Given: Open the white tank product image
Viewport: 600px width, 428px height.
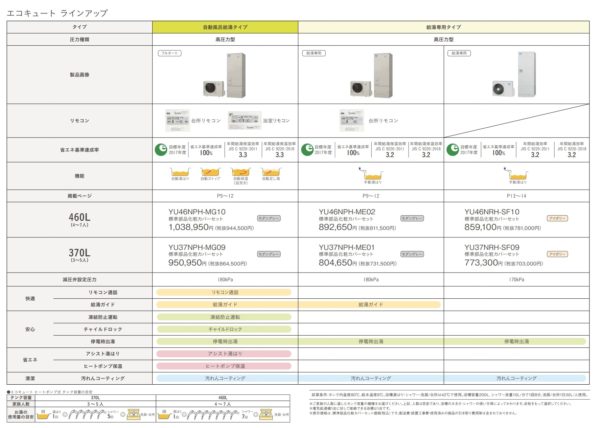Looking at the screenshot, I should pos(514,75).
